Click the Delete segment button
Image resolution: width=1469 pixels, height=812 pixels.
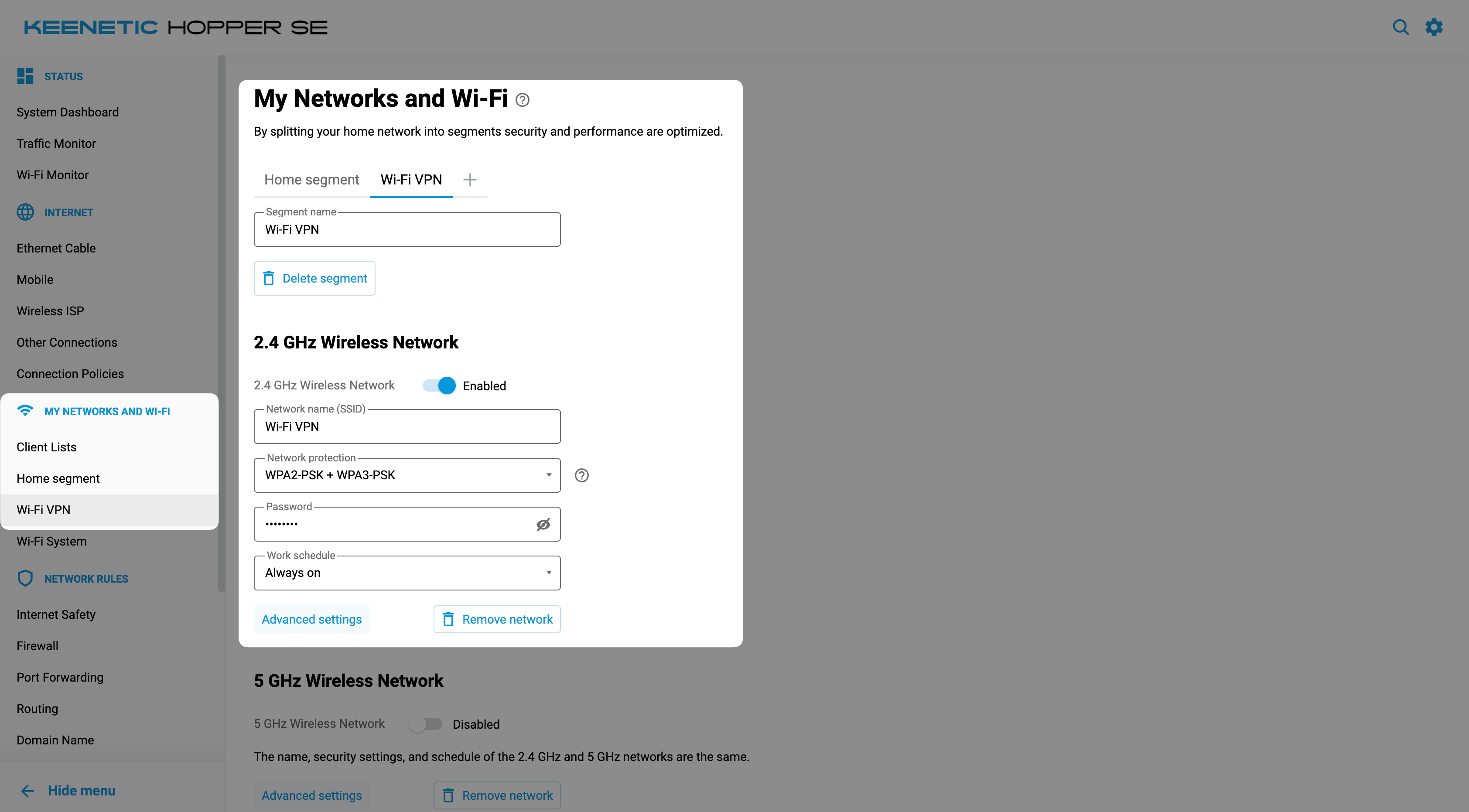pyautogui.click(x=314, y=278)
